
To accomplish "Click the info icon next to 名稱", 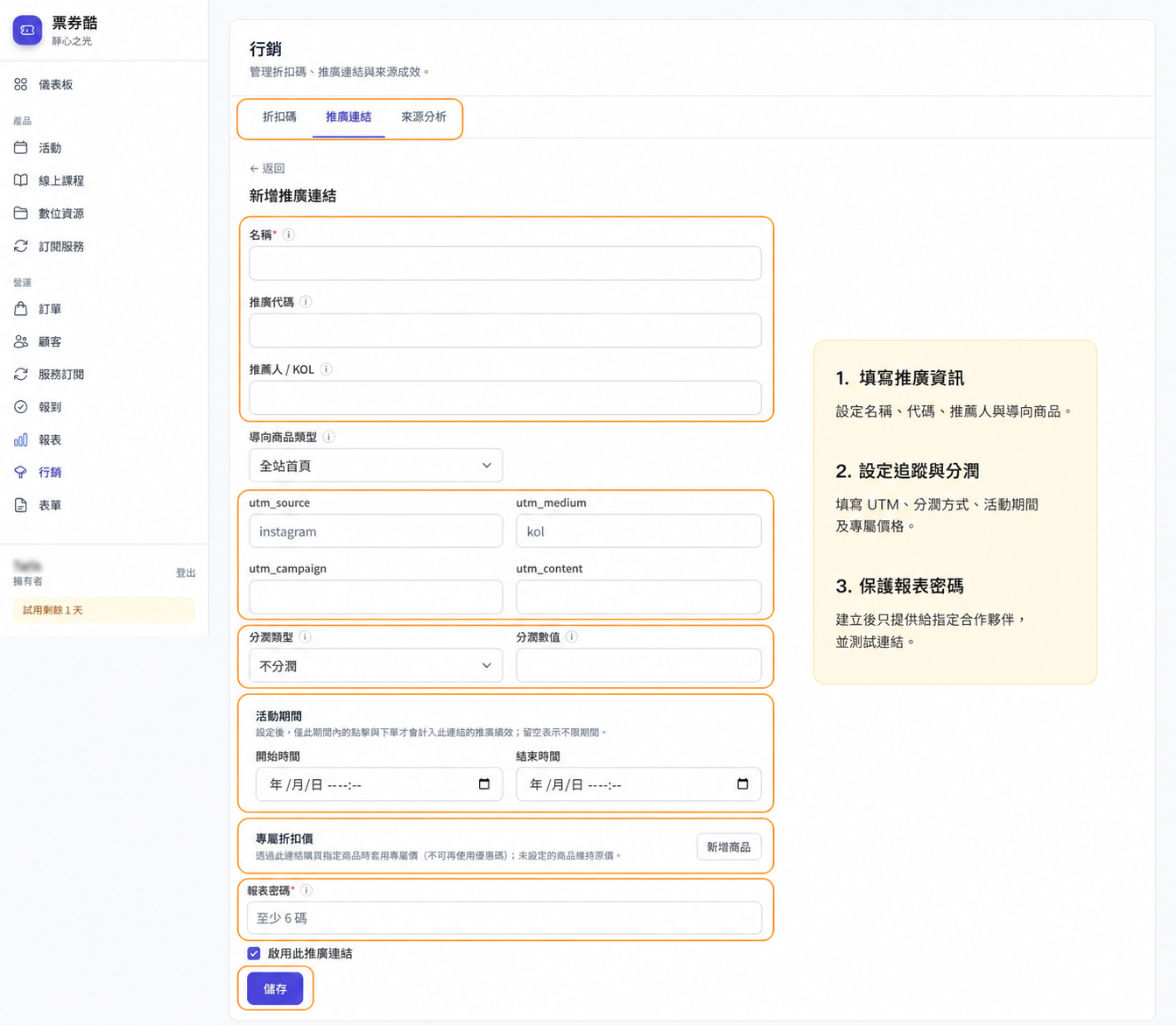I will (x=289, y=235).
